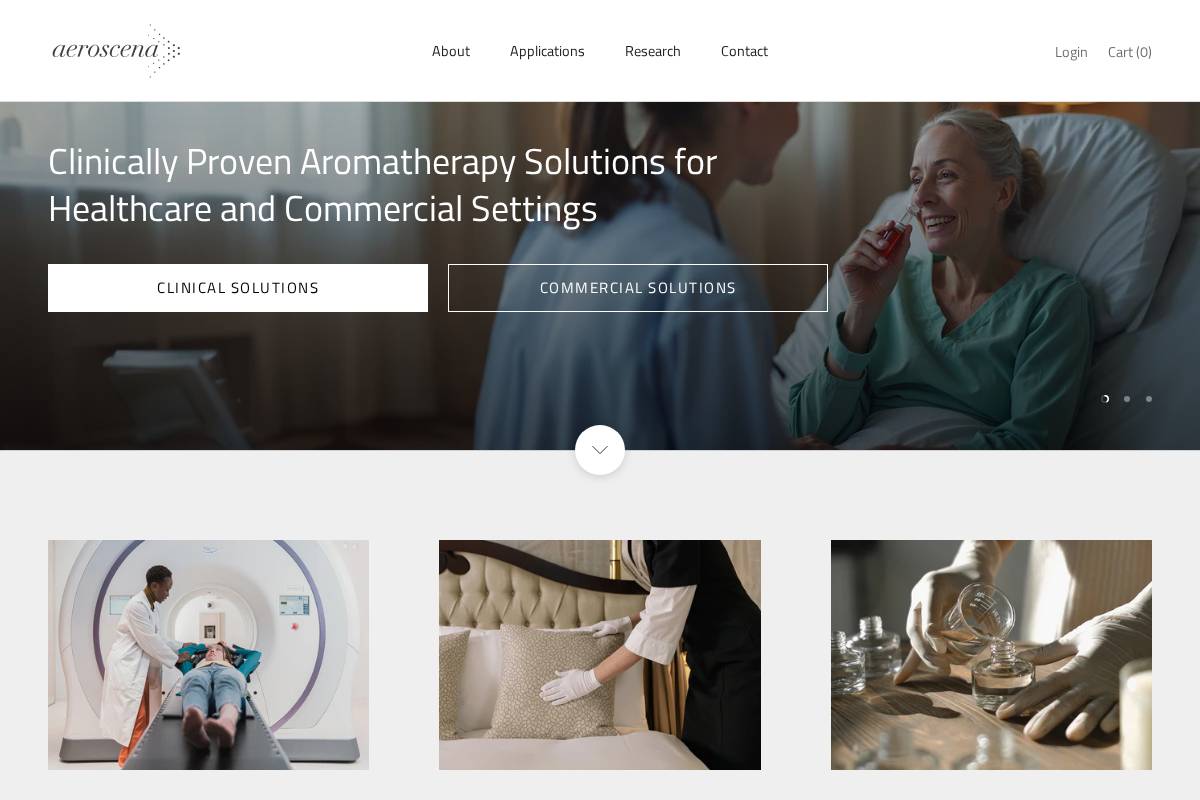1200x800 pixels.
Task: Click the Clinical Solutions button
Action: [238, 288]
